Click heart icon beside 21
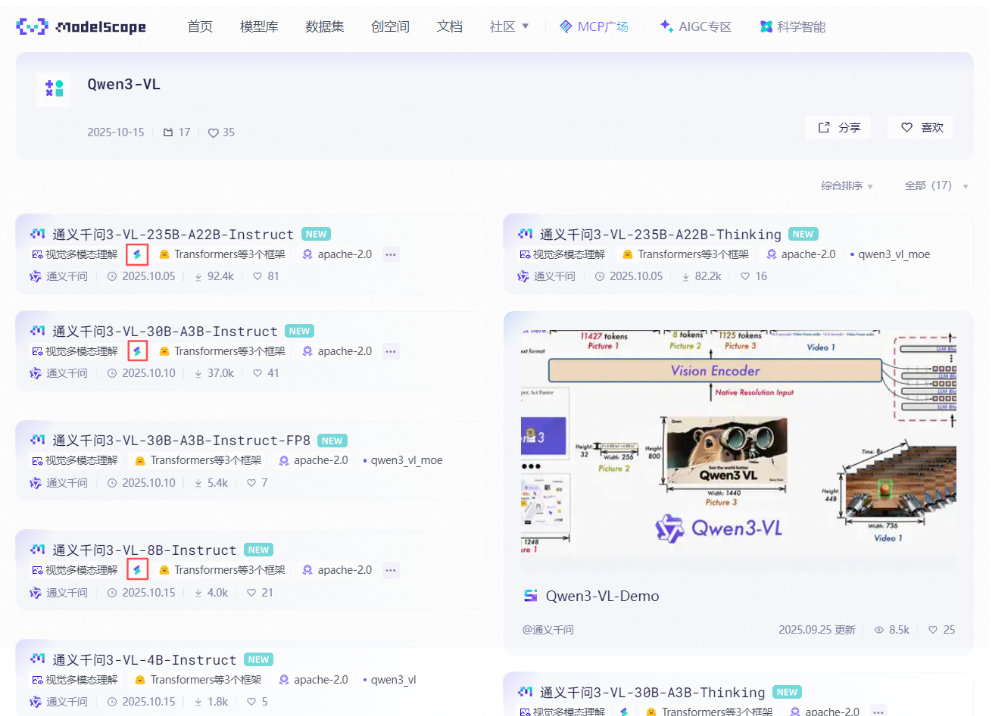 coord(252,593)
